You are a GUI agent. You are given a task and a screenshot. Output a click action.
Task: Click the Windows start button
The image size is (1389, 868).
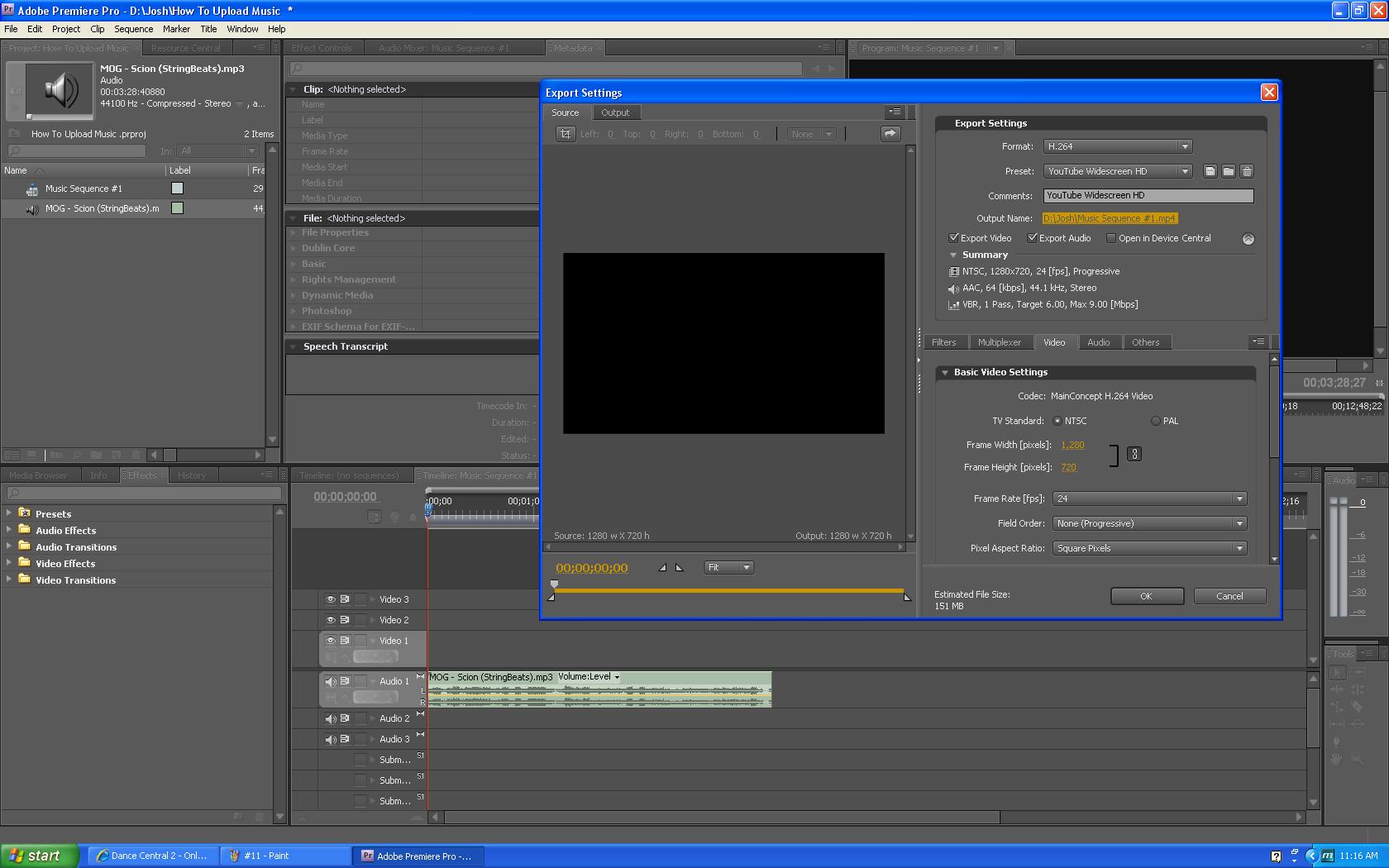[x=39, y=856]
